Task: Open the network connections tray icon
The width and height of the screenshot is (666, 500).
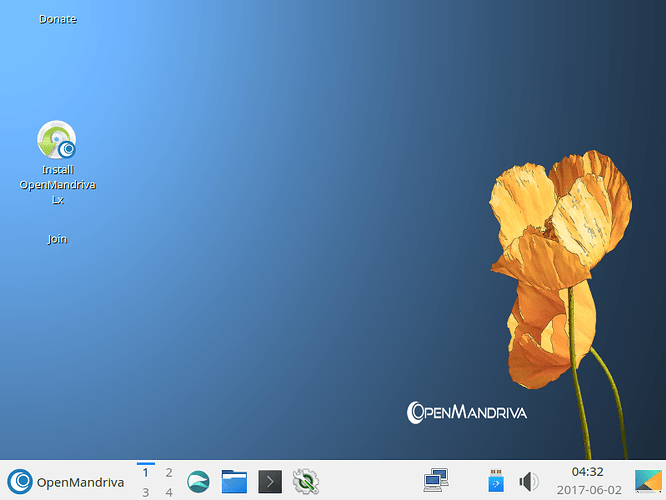Action: pyautogui.click(x=436, y=480)
